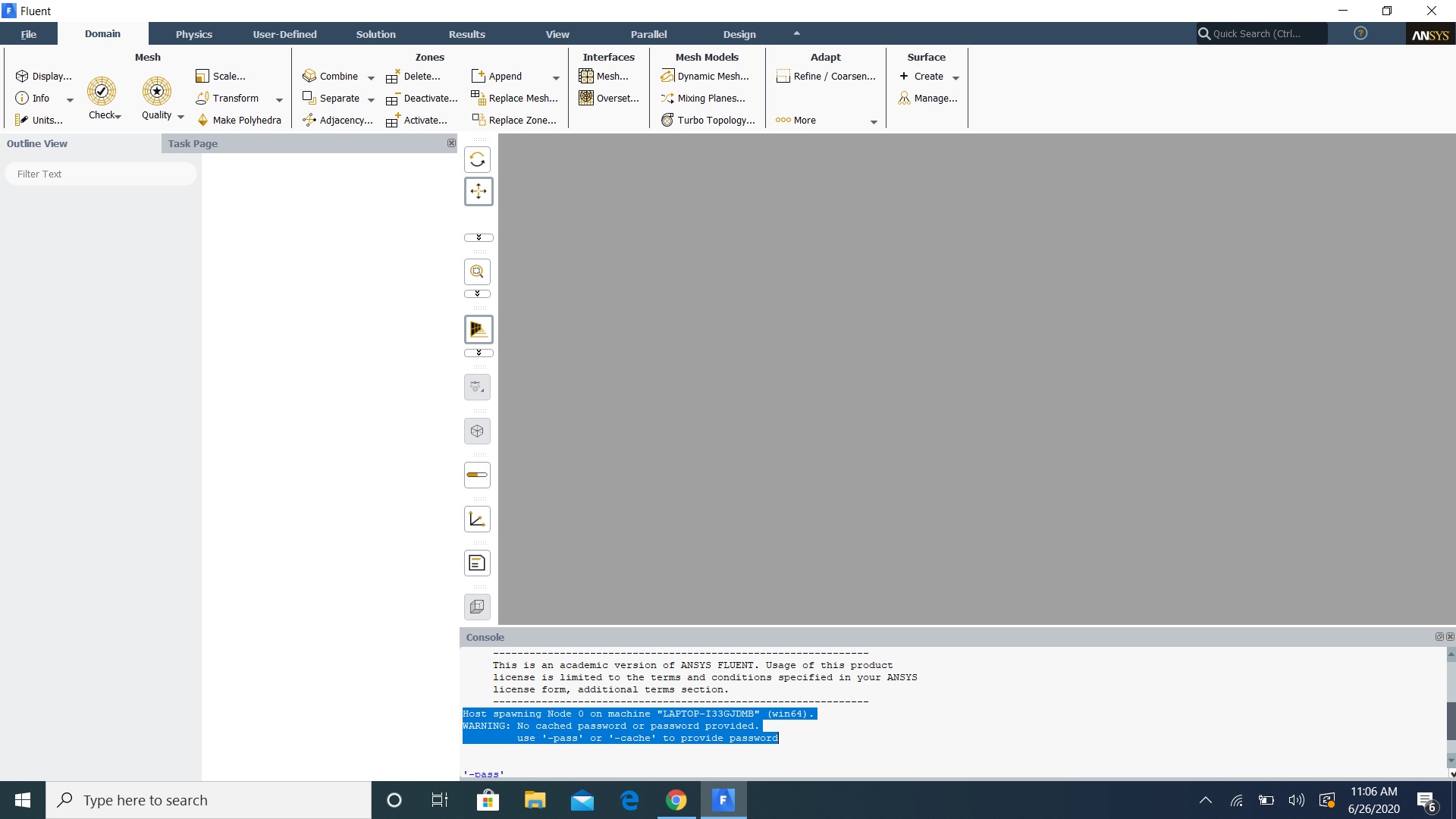Select the pan/translate view tool

pyautogui.click(x=478, y=191)
